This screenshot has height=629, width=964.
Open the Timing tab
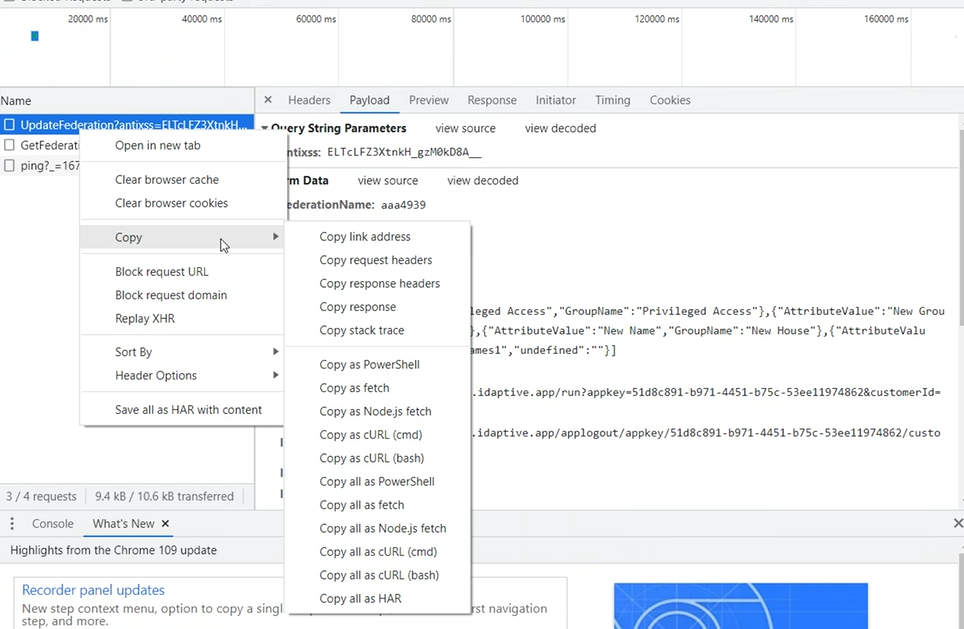pos(612,100)
